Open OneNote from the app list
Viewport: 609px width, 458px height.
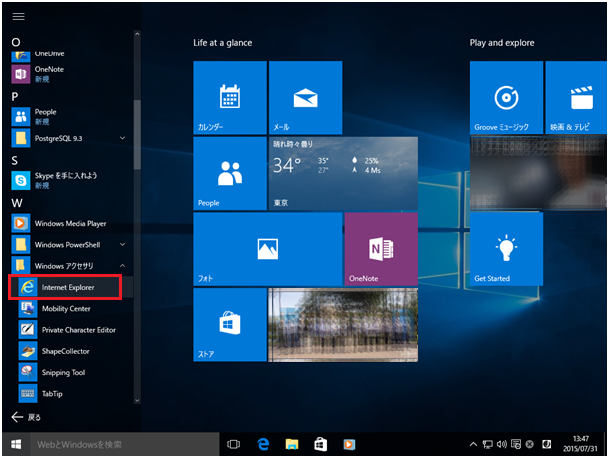click(x=72, y=73)
